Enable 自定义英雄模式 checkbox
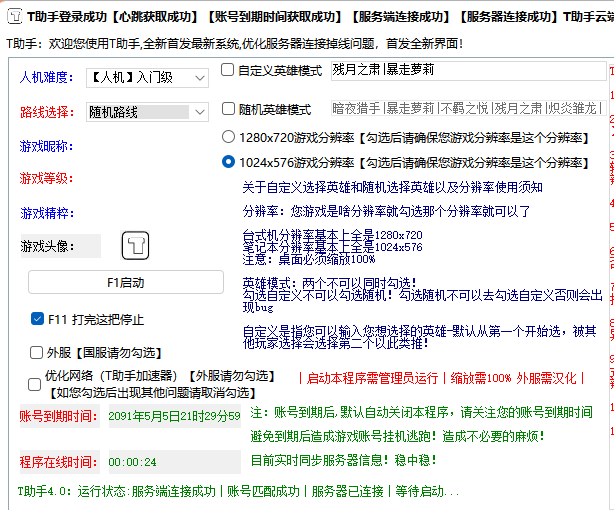This screenshot has height=512, width=614. (228, 70)
